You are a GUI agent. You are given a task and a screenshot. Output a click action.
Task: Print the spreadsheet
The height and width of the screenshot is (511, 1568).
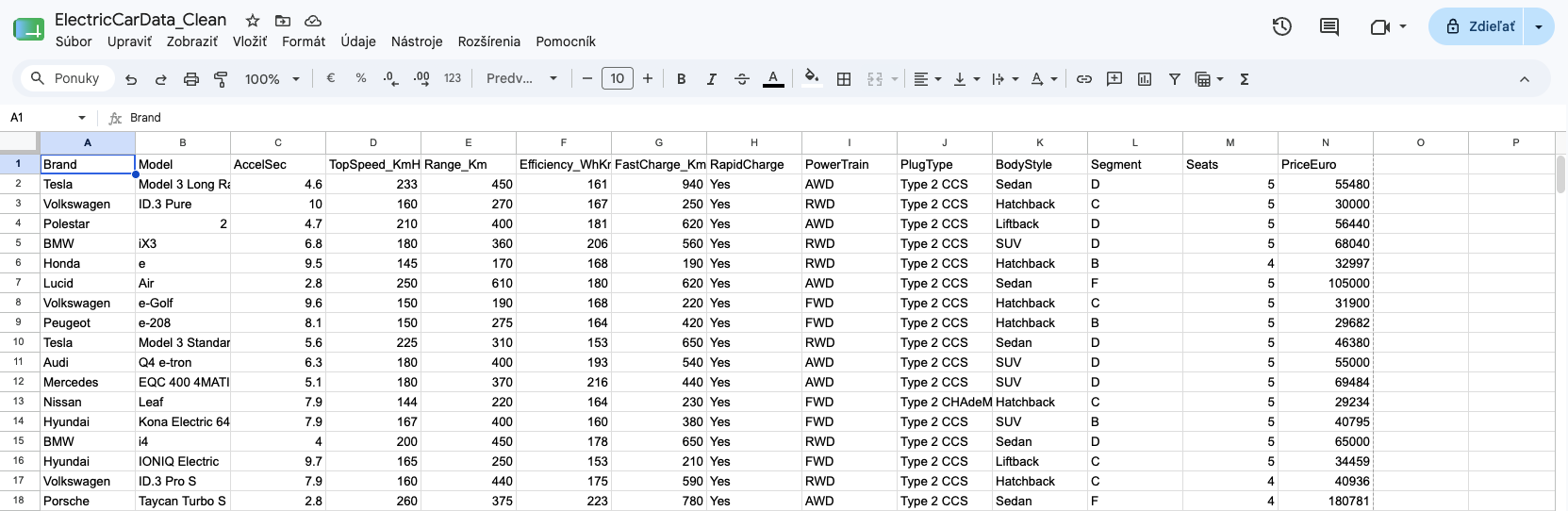coord(191,79)
